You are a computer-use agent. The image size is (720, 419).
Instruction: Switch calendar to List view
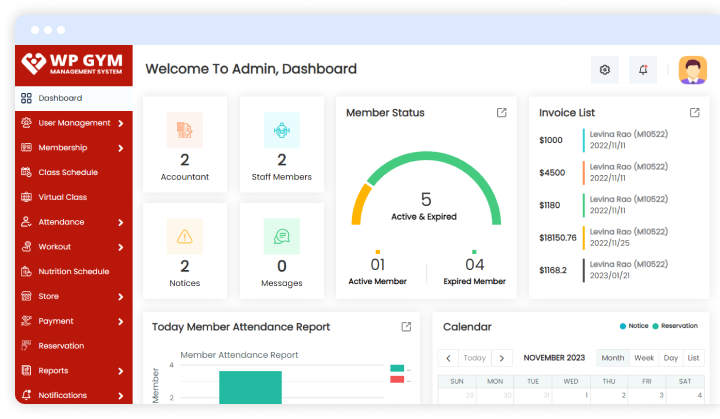[x=693, y=358]
